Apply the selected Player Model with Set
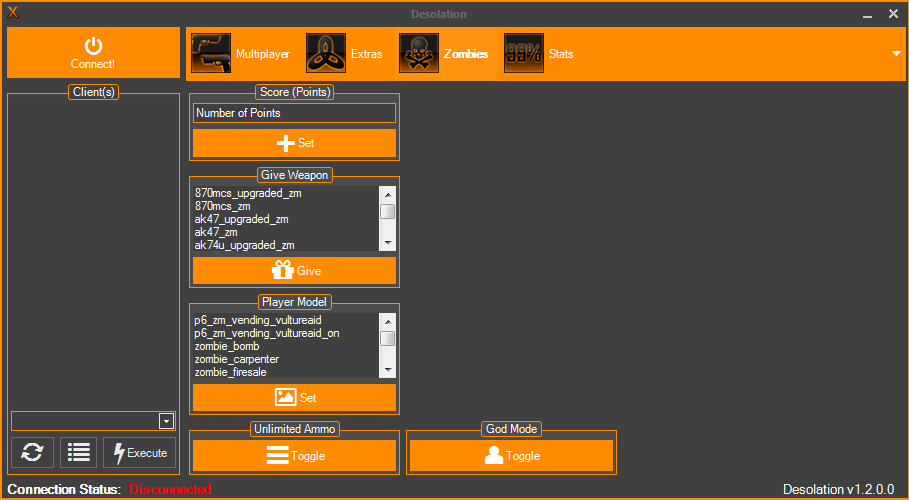 [294, 397]
